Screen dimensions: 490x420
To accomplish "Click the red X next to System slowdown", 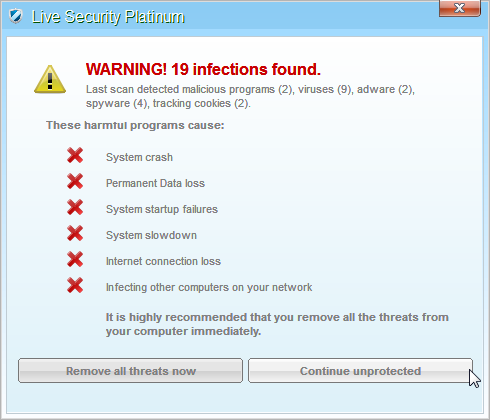I will click(x=75, y=233).
